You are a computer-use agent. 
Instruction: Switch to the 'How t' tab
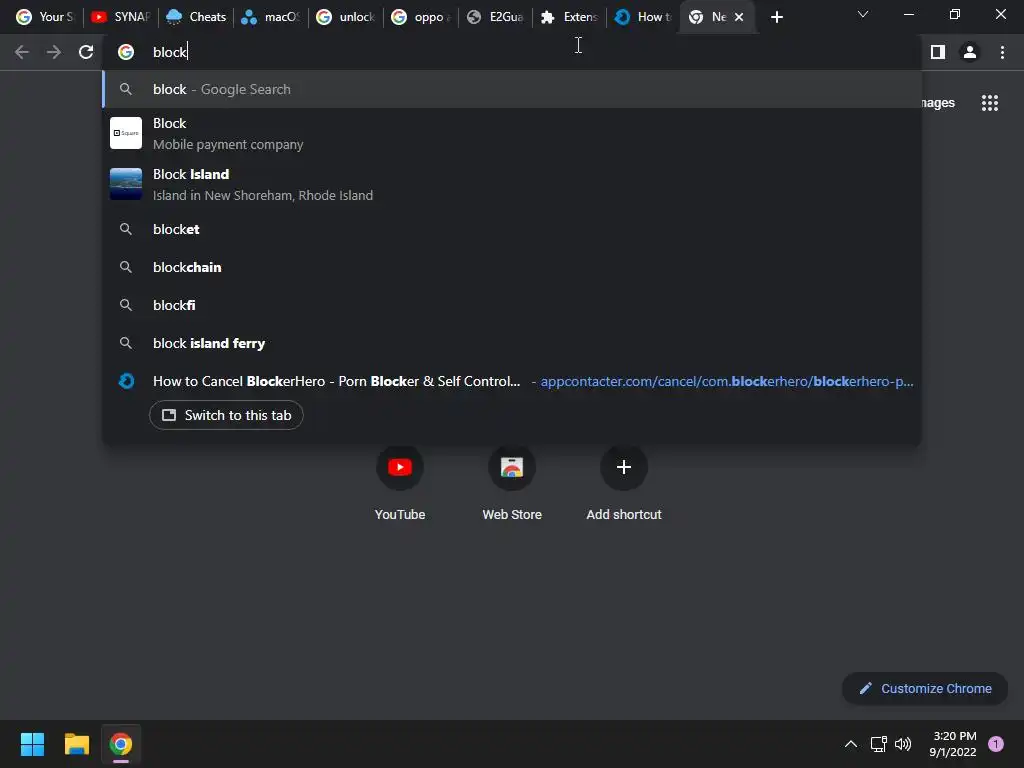(x=643, y=17)
